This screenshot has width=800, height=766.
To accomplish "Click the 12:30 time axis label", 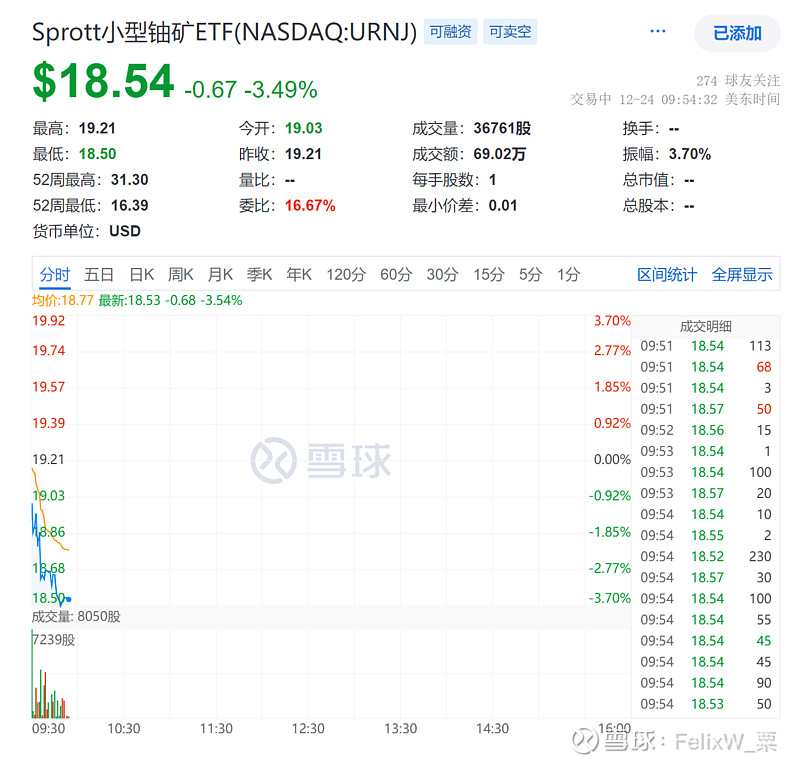I will [x=308, y=728].
